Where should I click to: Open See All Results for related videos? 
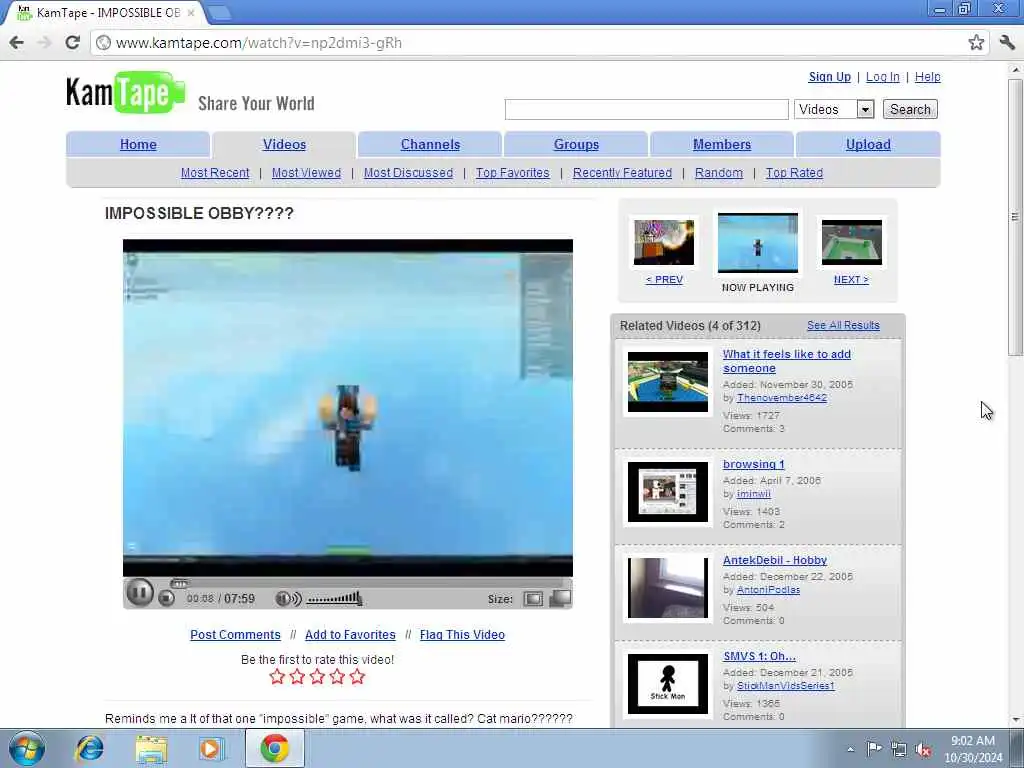tap(843, 325)
